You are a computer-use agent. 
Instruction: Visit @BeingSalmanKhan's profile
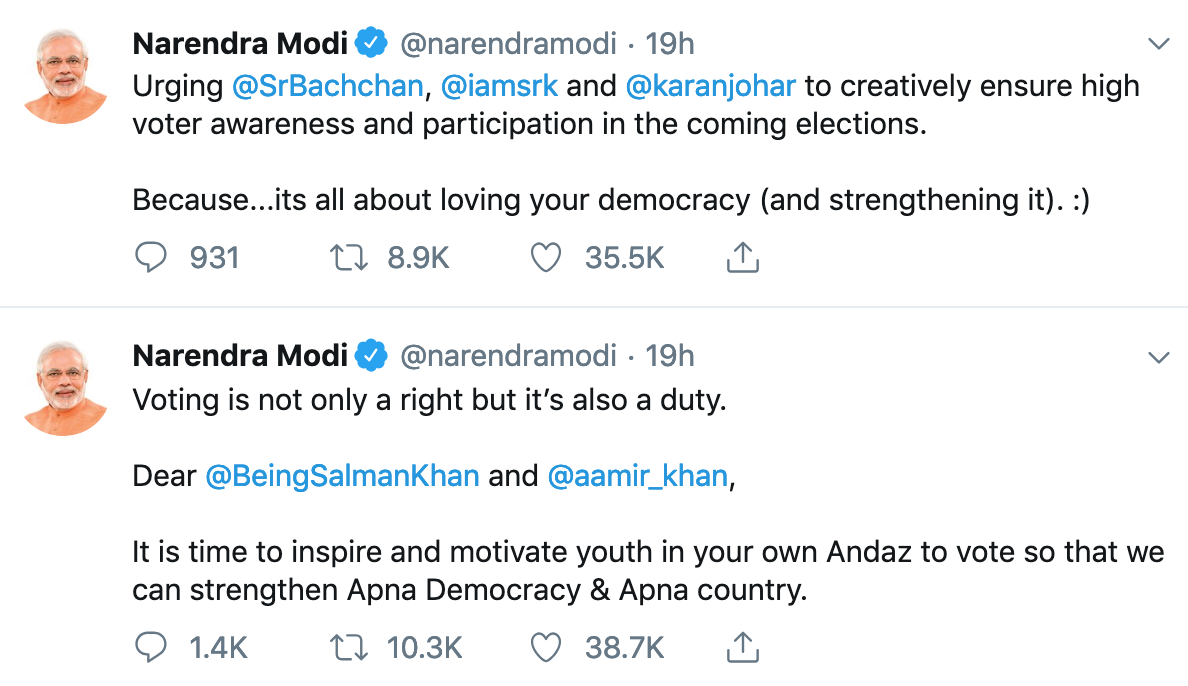tap(344, 475)
